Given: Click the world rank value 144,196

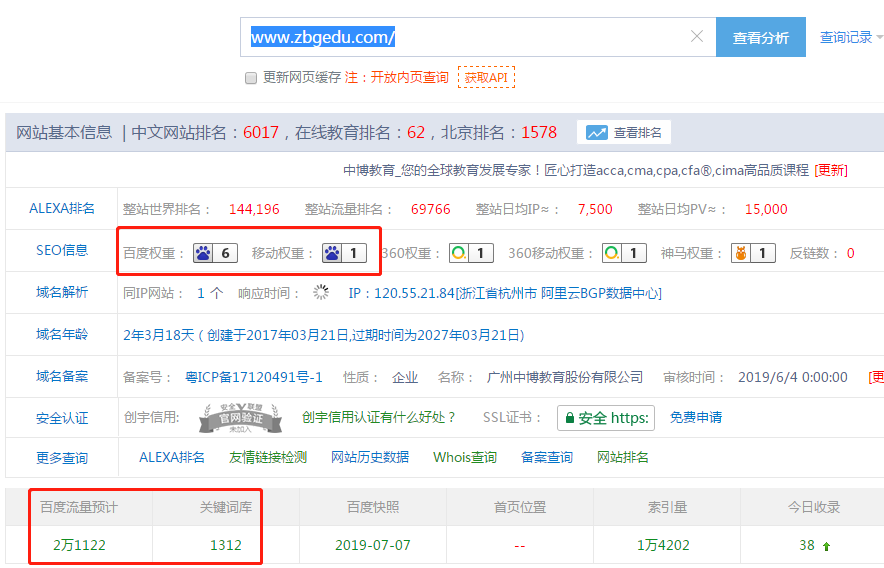Looking at the screenshot, I should click(254, 209).
